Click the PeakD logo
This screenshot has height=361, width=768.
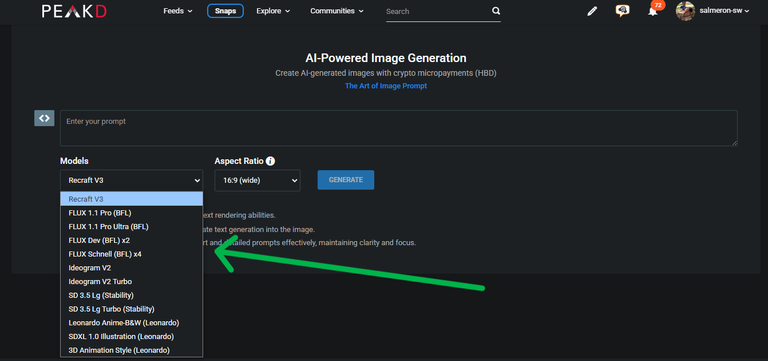click(x=73, y=11)
